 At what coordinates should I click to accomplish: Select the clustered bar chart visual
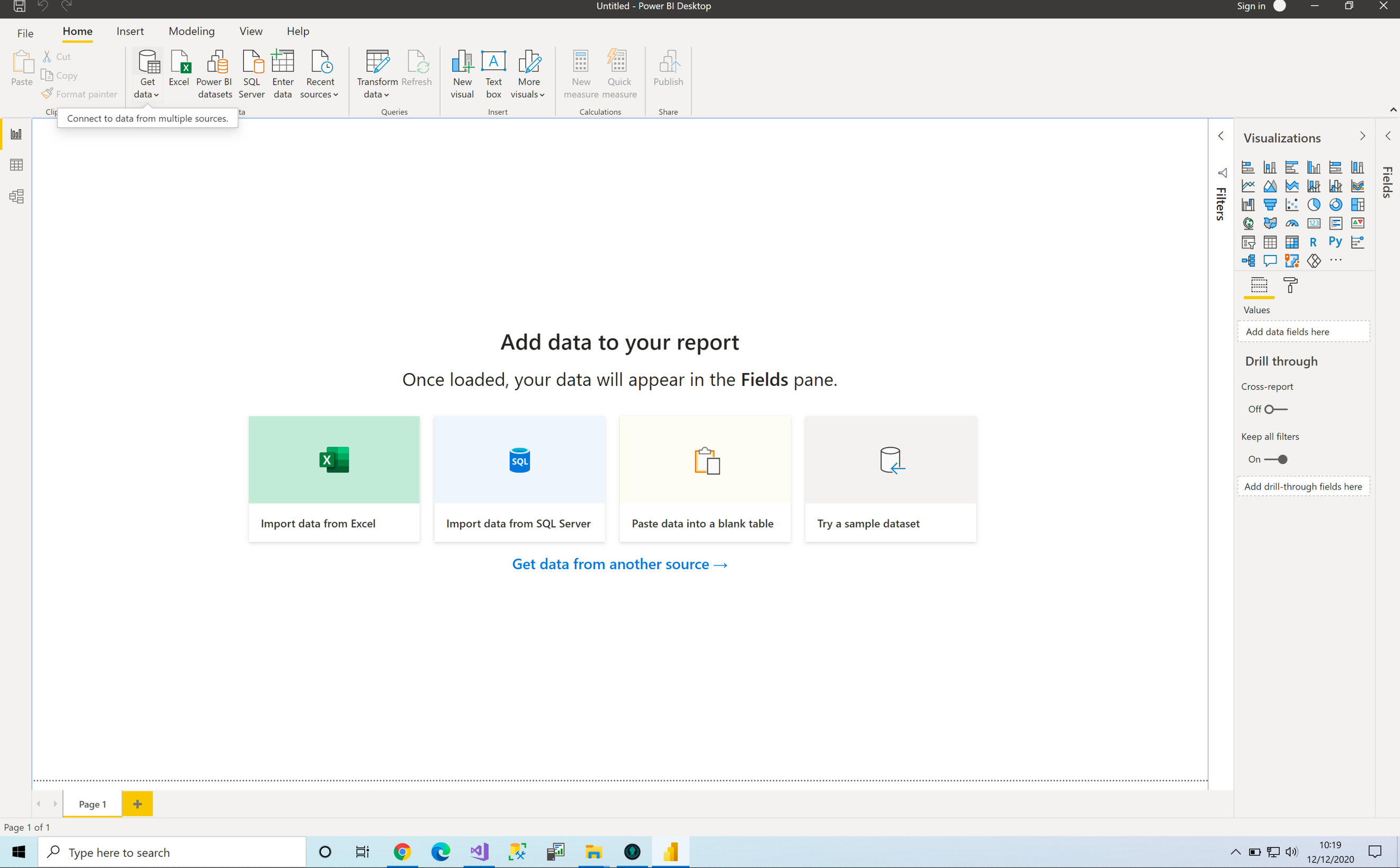(x=1291, y=167)
